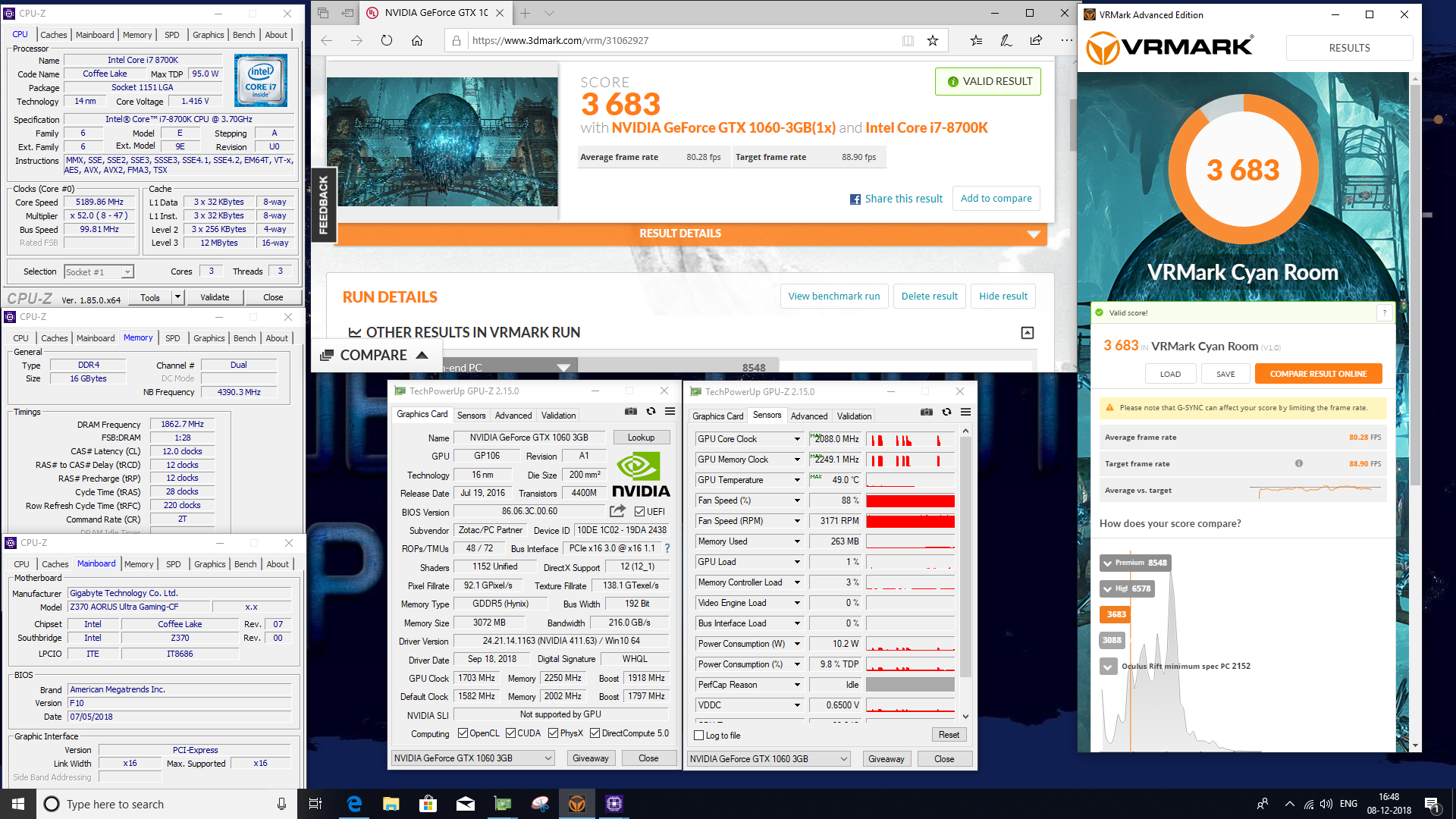Click the browser back arrow
The width and height of the screenshot is (1456, 819).
click(327, 40)
